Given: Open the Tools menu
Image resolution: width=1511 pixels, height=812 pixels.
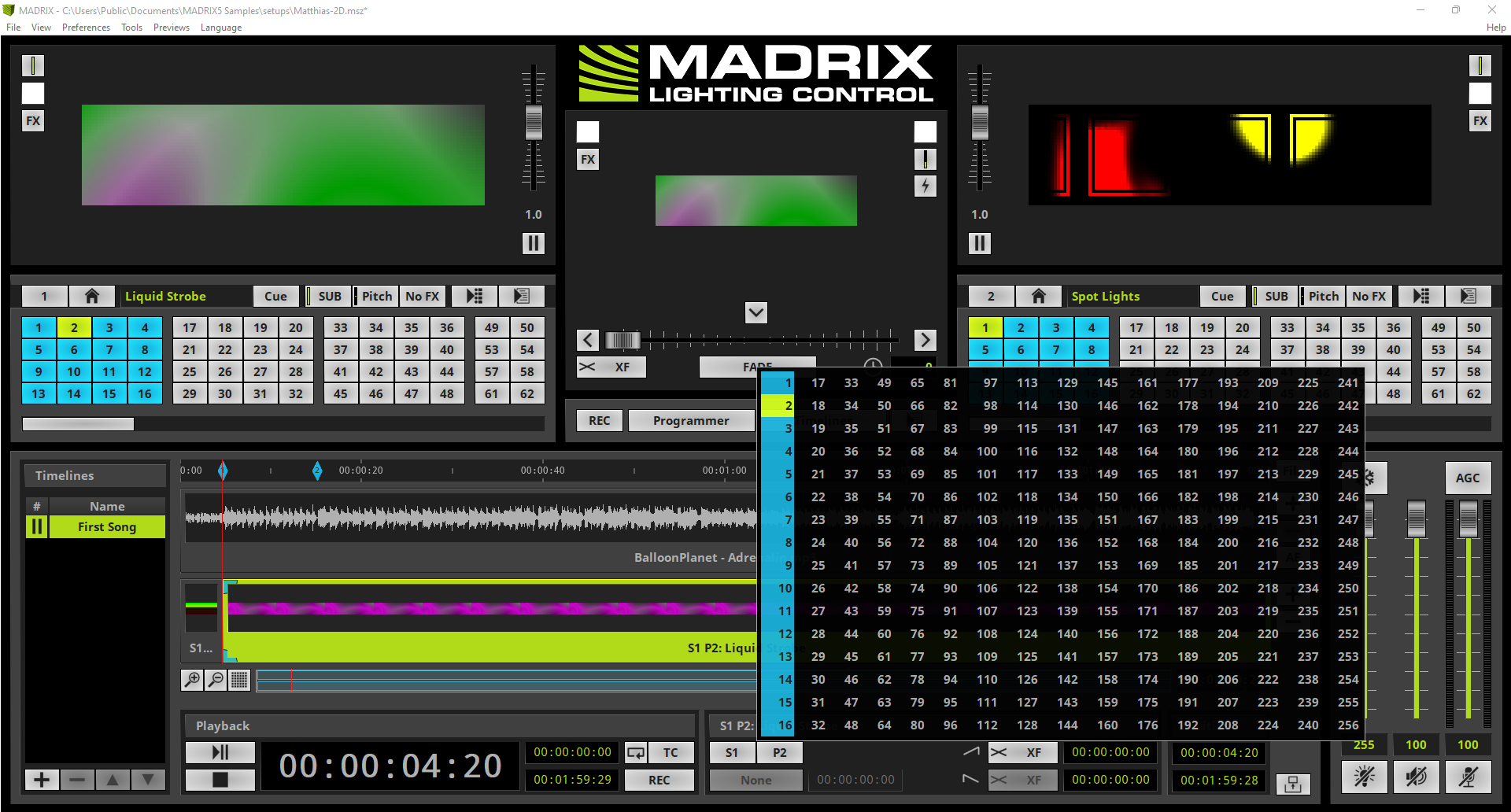Looking at the screenshot, I should pyautogui.click(x=131, y=28).
